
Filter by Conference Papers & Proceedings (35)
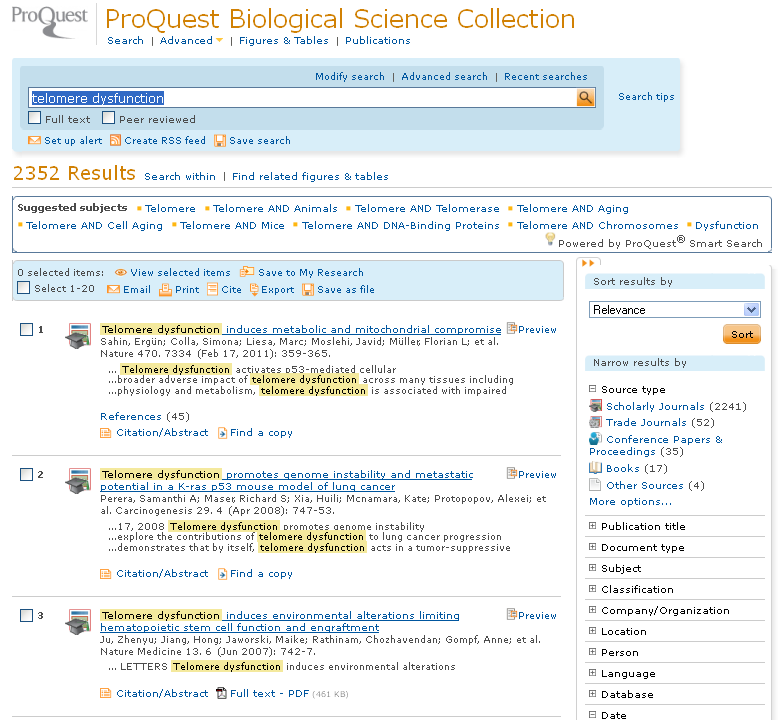click(655, 445)
